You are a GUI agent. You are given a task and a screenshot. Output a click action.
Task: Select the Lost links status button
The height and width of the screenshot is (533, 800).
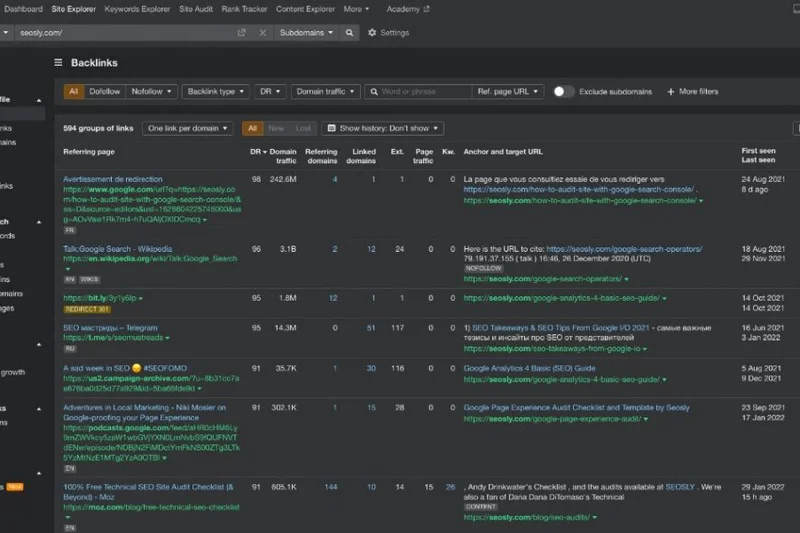point(303,128)
